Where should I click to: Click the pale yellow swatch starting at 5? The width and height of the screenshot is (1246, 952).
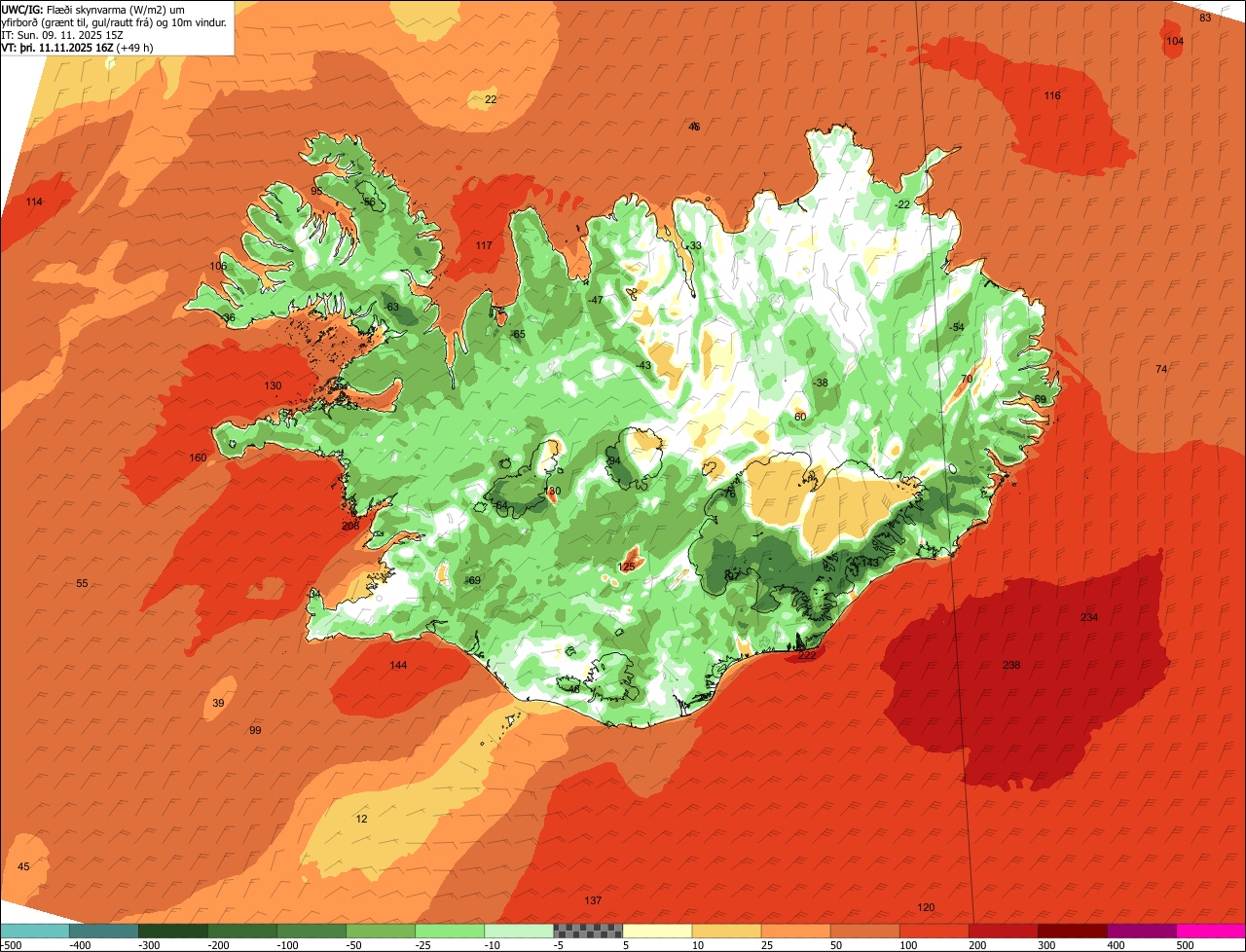[656, 930]
